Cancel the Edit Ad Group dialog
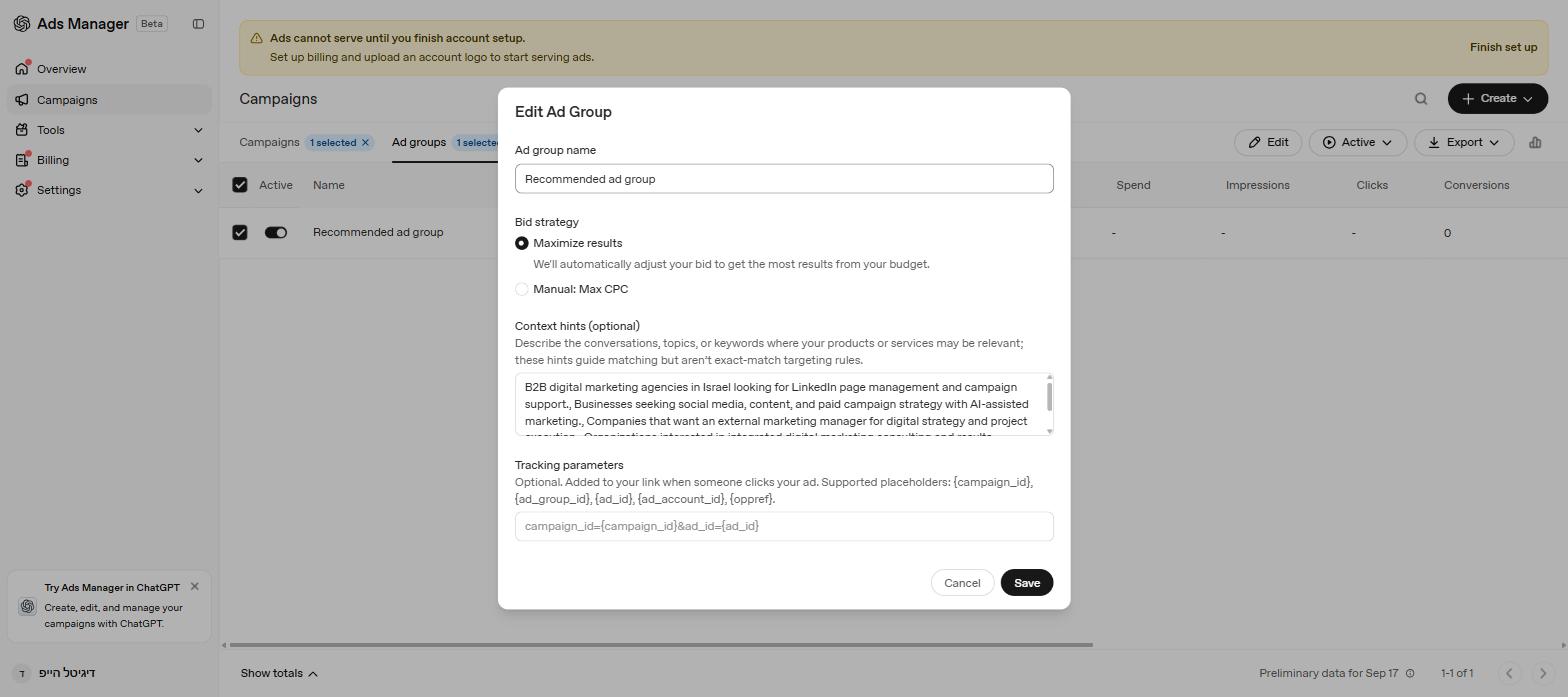The height and width of the screenshot is (697, 1568). (x=962, y=583)
